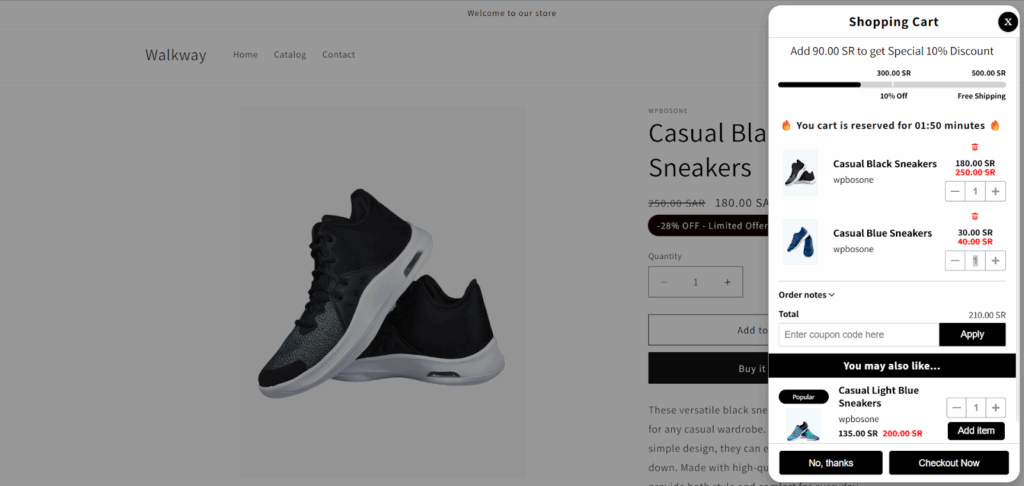The height and width of the screenshot is (486, 1024).
Task: Expand the Order notes section
Action: pos(807,295)
